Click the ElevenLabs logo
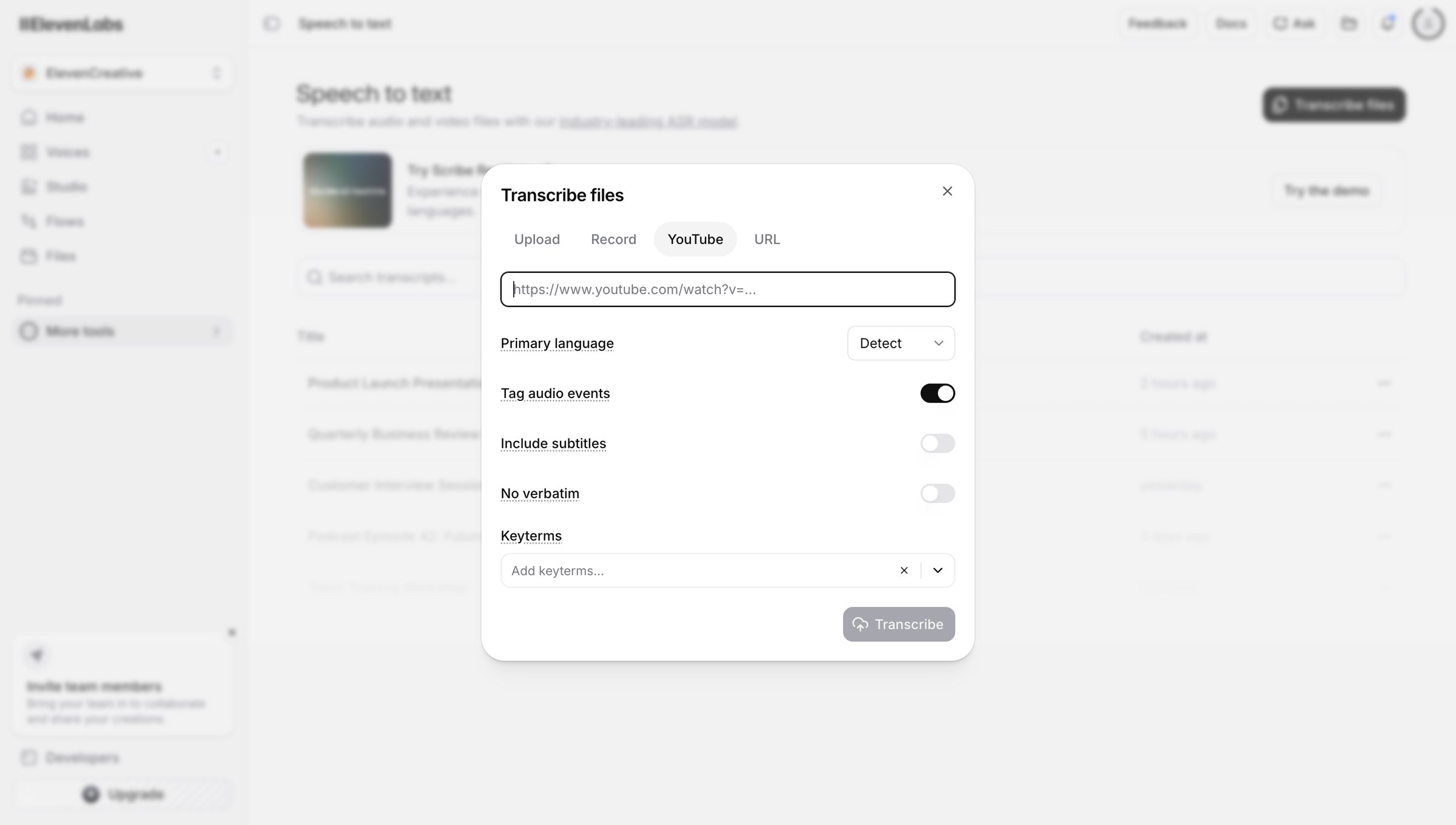 [x=71, y=24]
